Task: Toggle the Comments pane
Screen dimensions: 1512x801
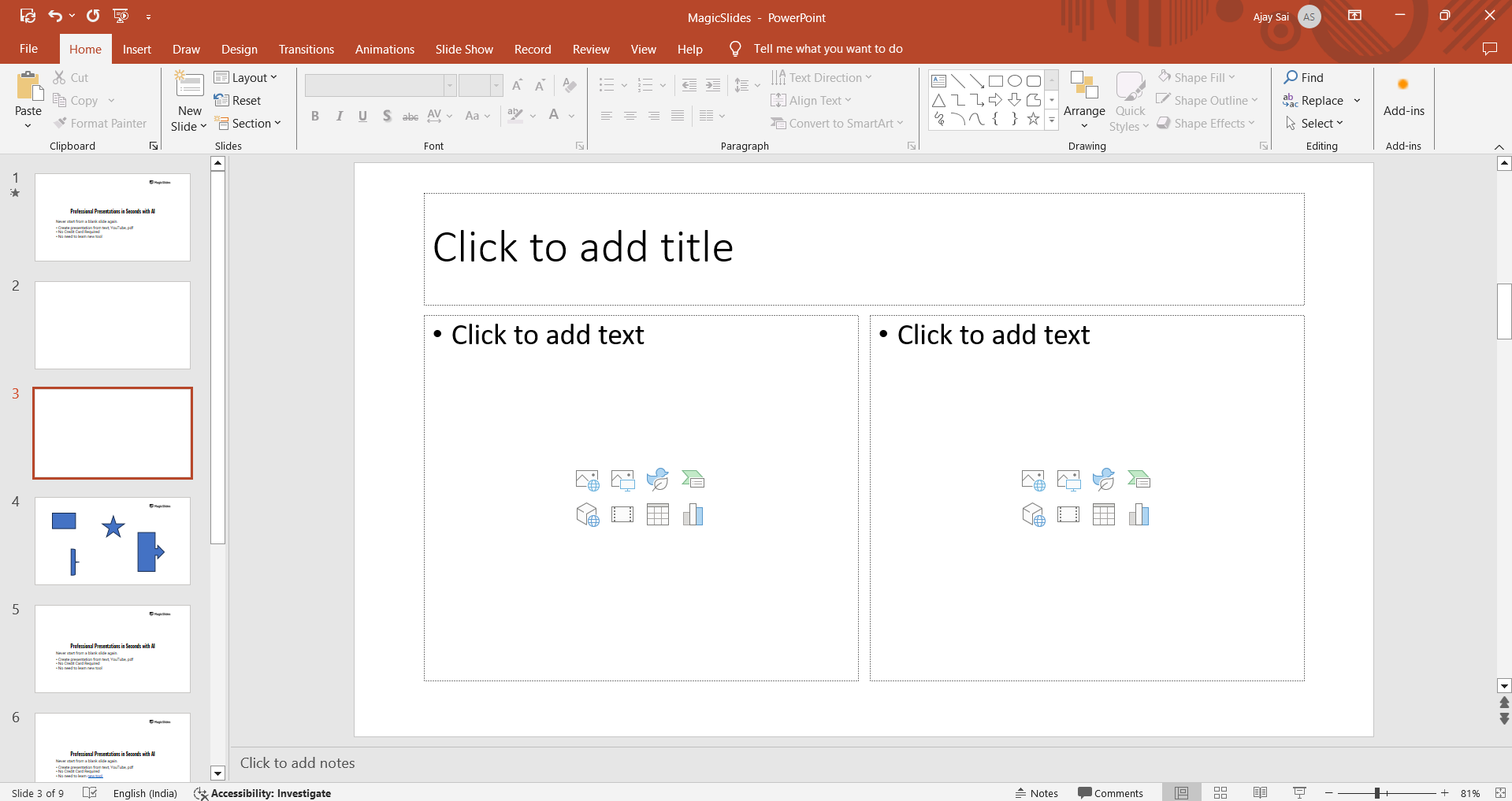Action: click(1110, 793)
